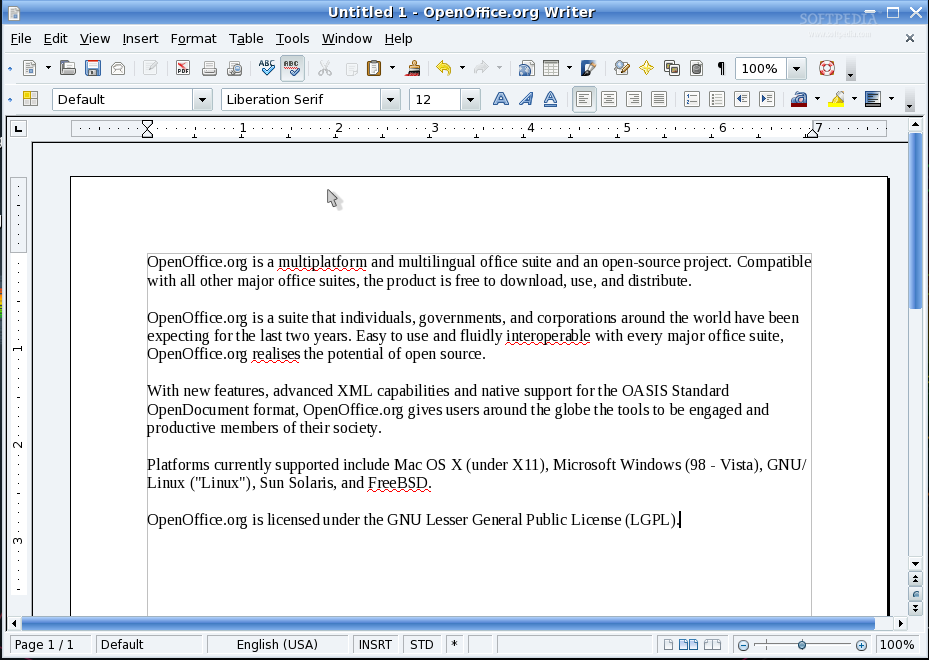Image resolution: width=929 pixels, height=660 pixels.
Task: Apply centered paragraph alignment
Action: [609, 99]
